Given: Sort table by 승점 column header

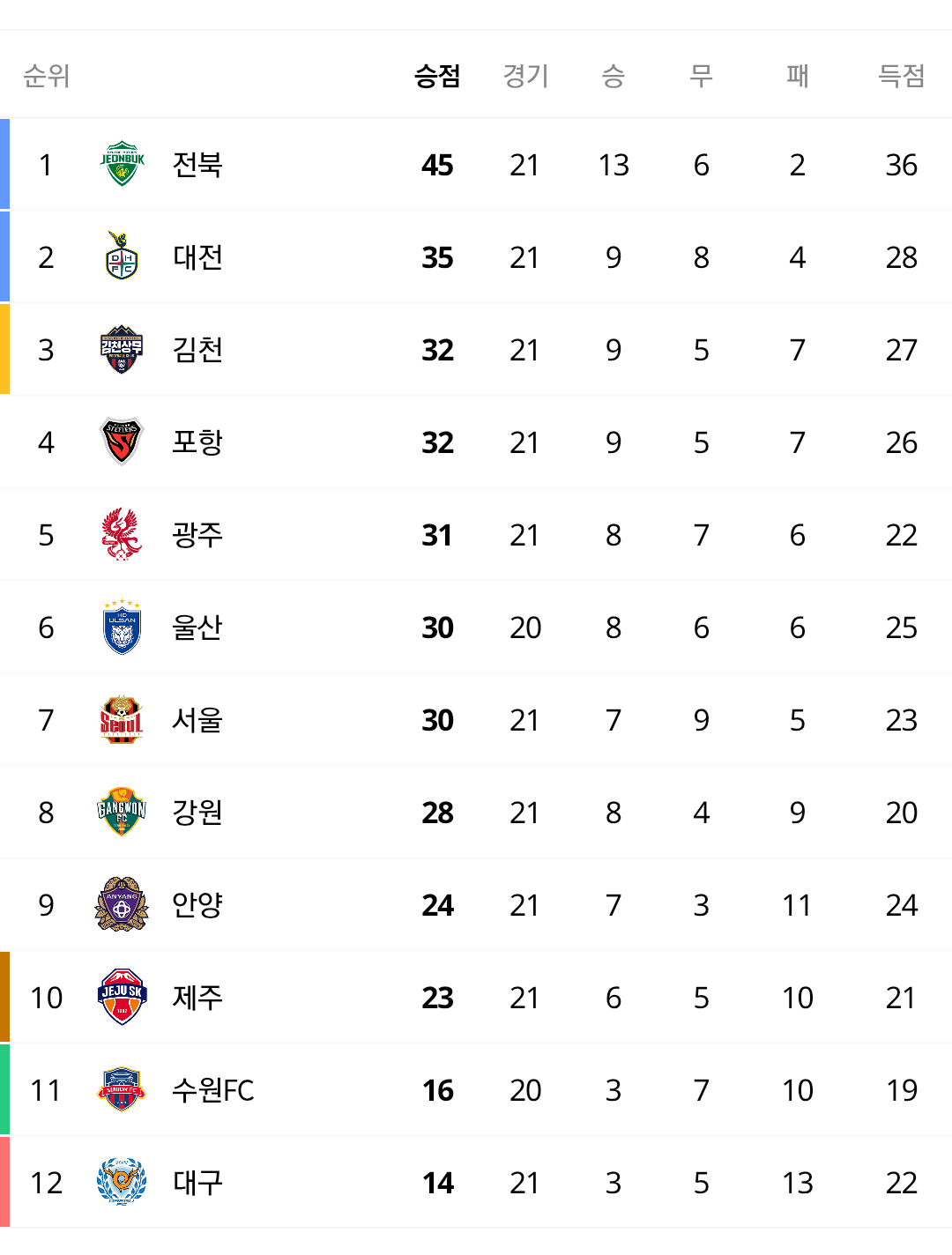Looking at the screenshot, I should click(437, 76).
